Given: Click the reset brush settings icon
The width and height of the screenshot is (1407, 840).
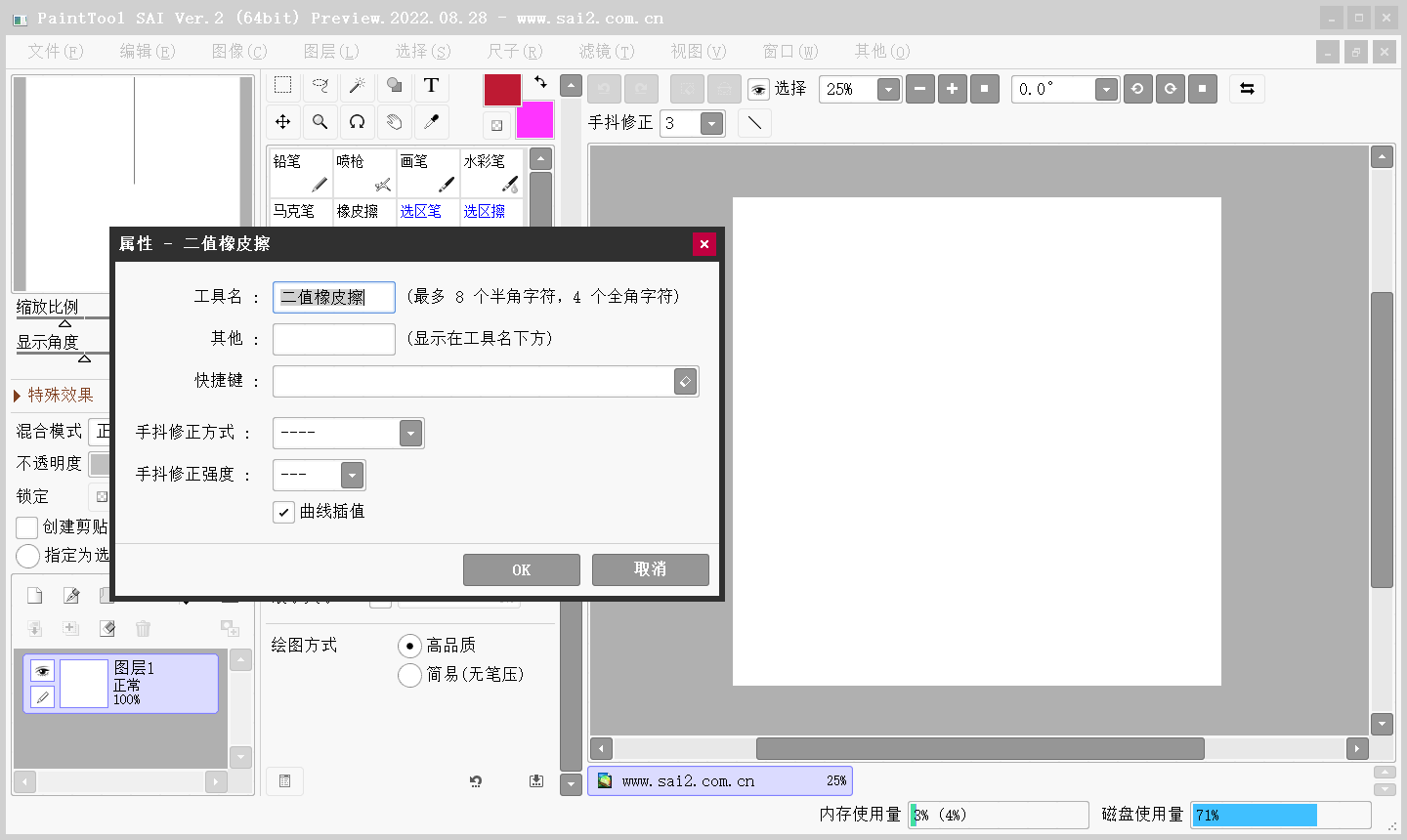Looking at the screenshot, I should click(476, 780).
